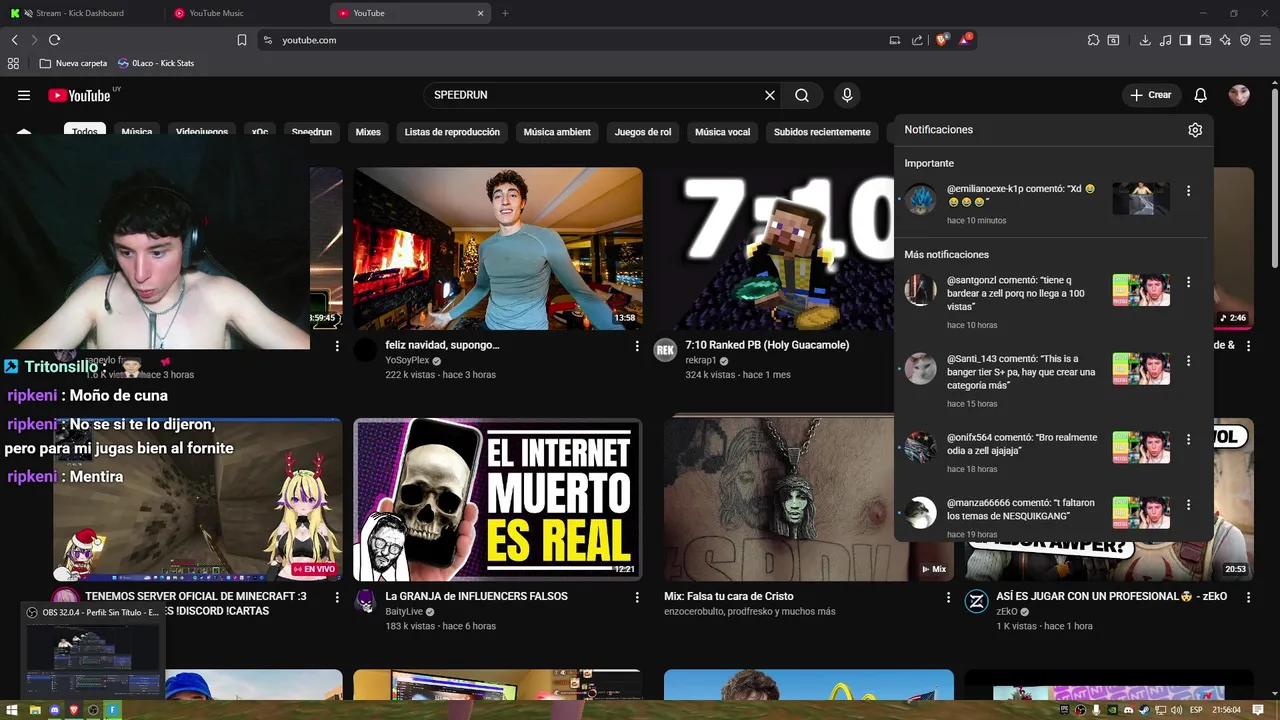Viewport: 1280px width, 720px height.
Task: Reload the page in browser
Action: [54, 40]
